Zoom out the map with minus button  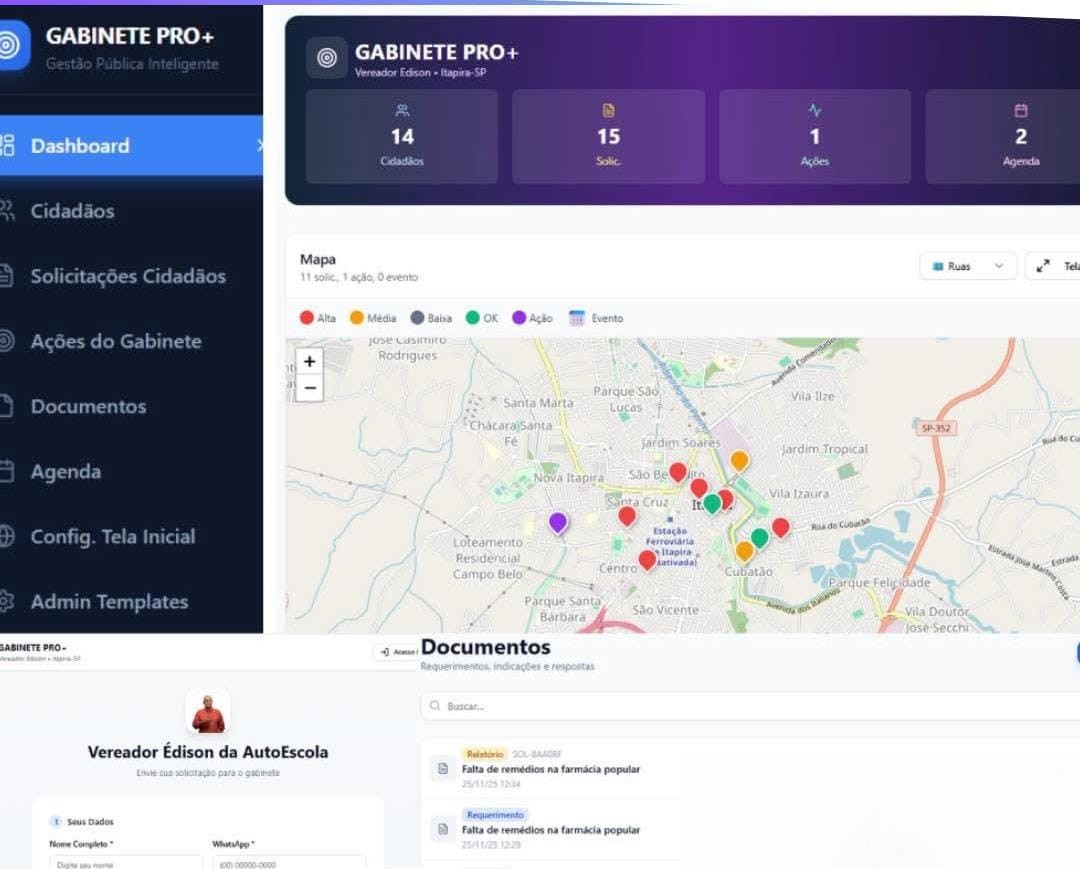(x=310, y=388)
